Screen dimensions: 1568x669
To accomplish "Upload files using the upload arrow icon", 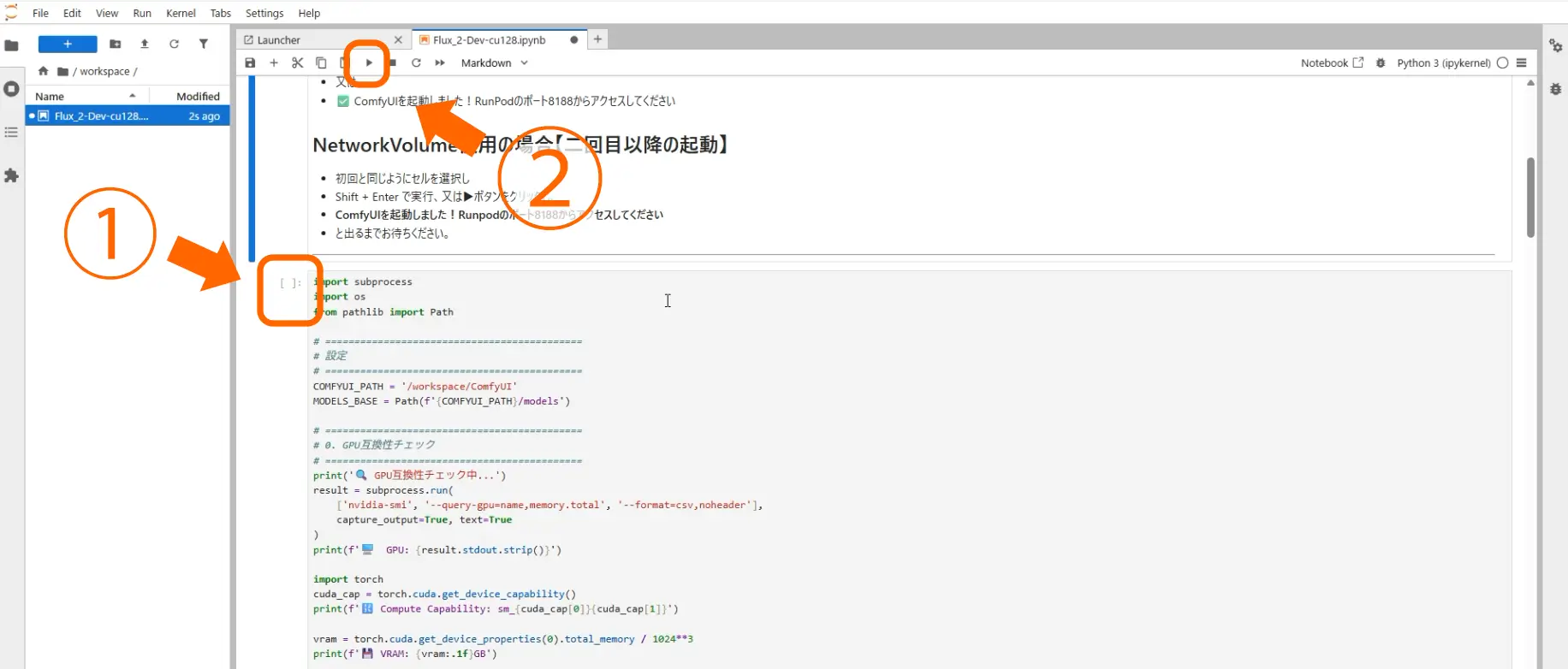I will [x=145, y=44].
